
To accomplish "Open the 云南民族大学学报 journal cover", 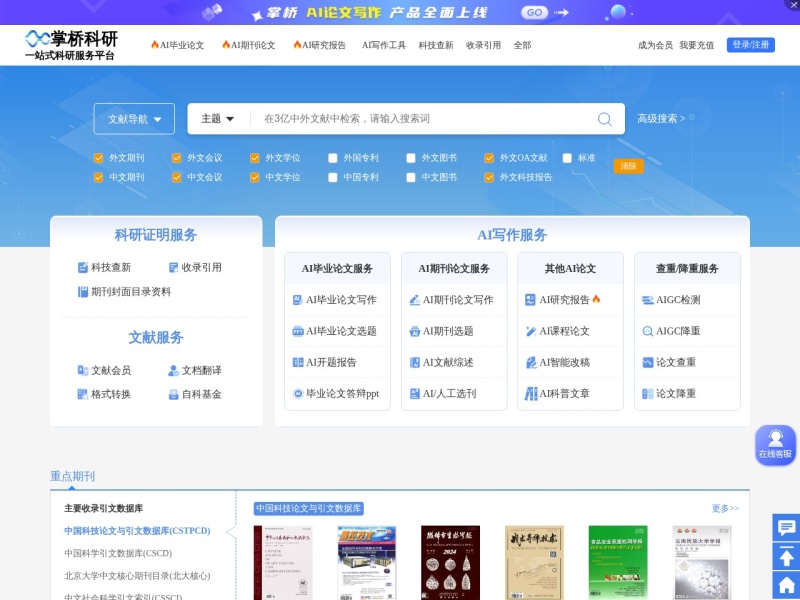I will [702, 563].
